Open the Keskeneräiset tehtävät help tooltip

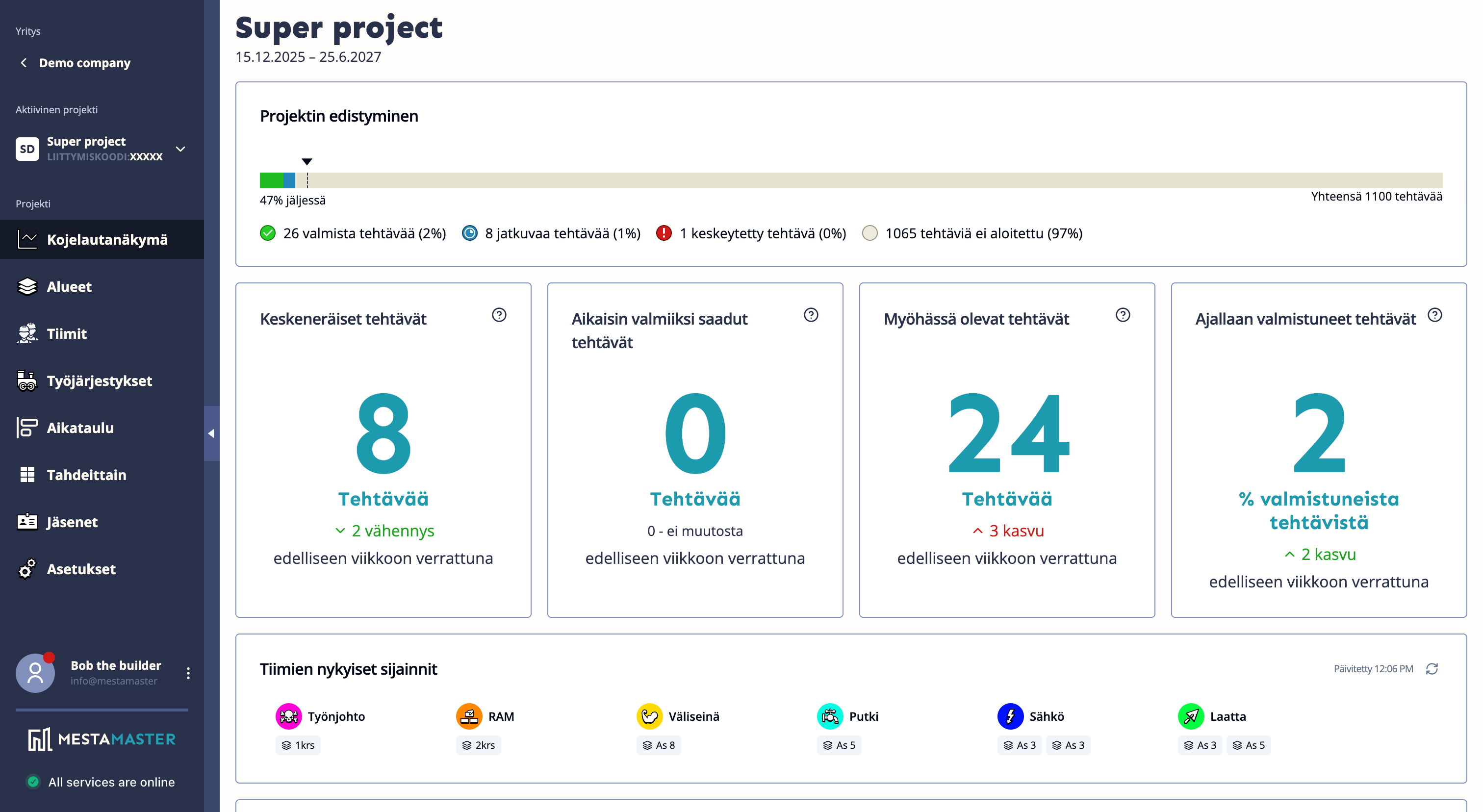click(x=499, y=315)
